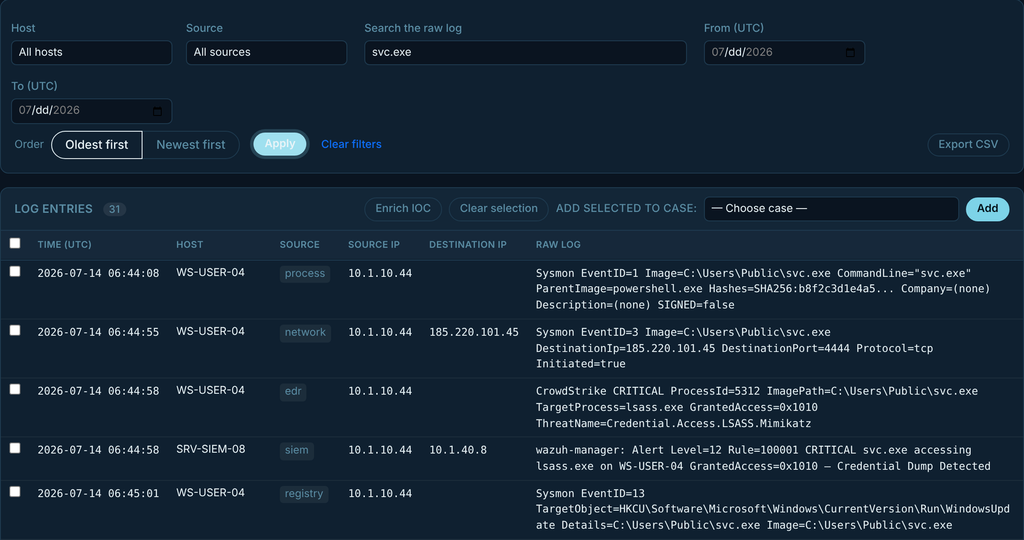
Task: Click the Sysmon EventID=3 raw log text
Action: tap(734, 348)
